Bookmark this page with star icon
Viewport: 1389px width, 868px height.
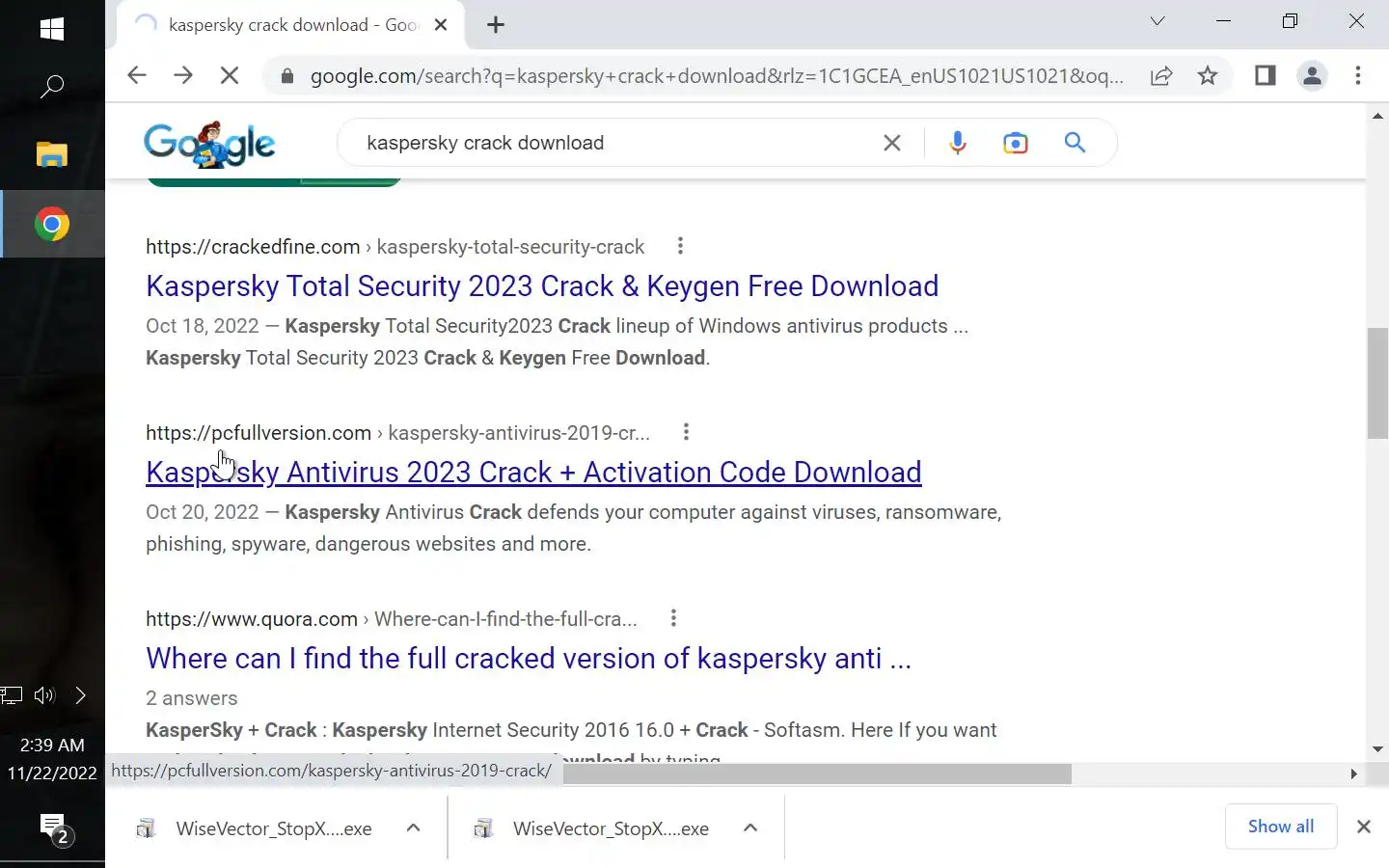(1208, 75)
